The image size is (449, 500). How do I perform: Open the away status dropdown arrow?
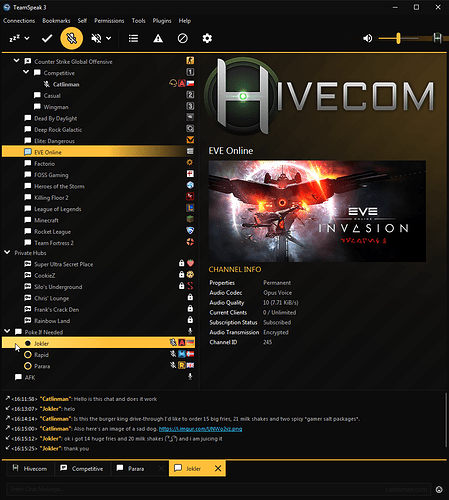[x=27, y=38]
